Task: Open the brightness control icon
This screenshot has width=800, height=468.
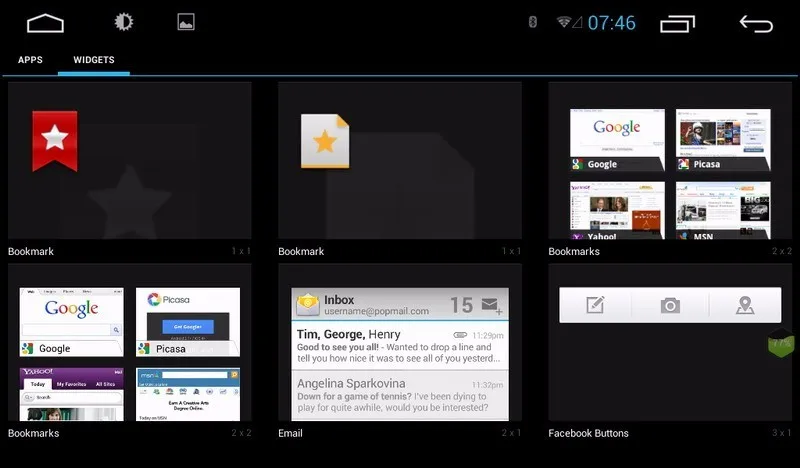Action: [x=123, y=22]
